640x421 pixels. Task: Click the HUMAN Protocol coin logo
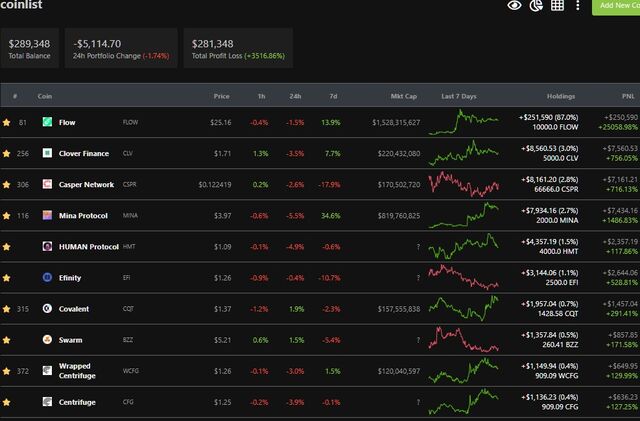click(x=47, y=246)
